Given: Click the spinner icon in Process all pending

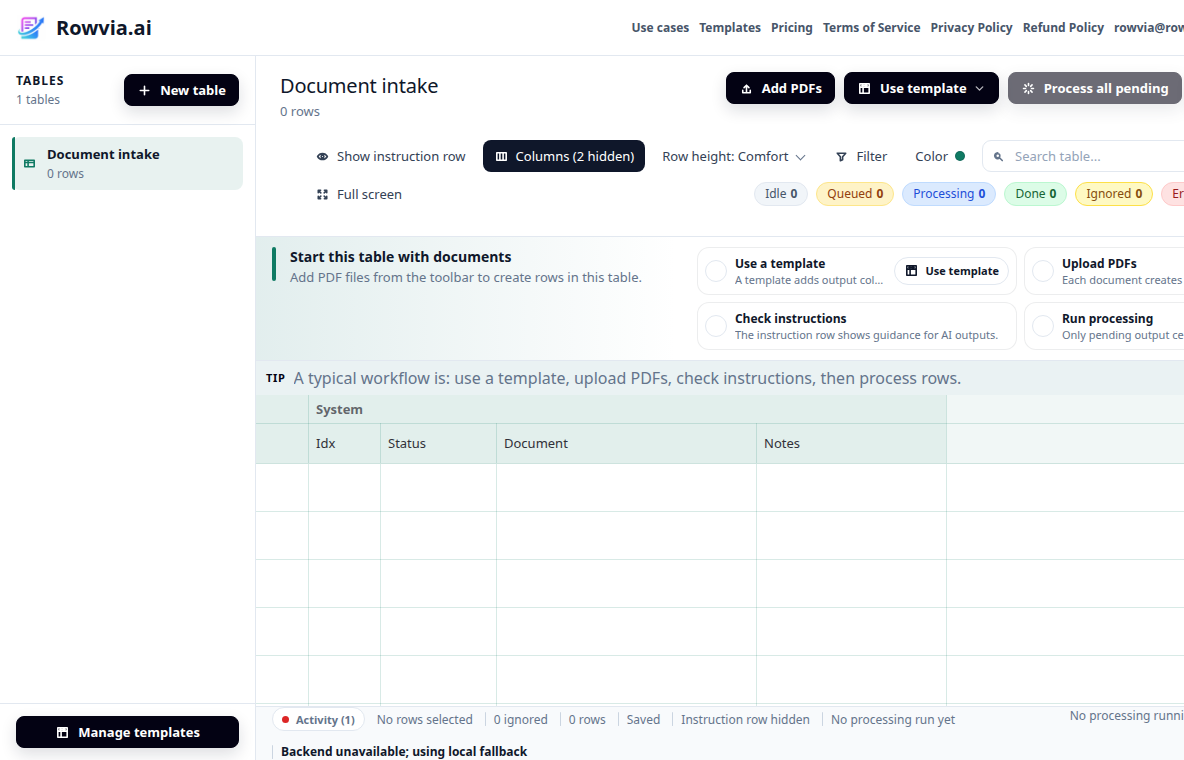Looking at the screenshot, I should [1028, 89].
